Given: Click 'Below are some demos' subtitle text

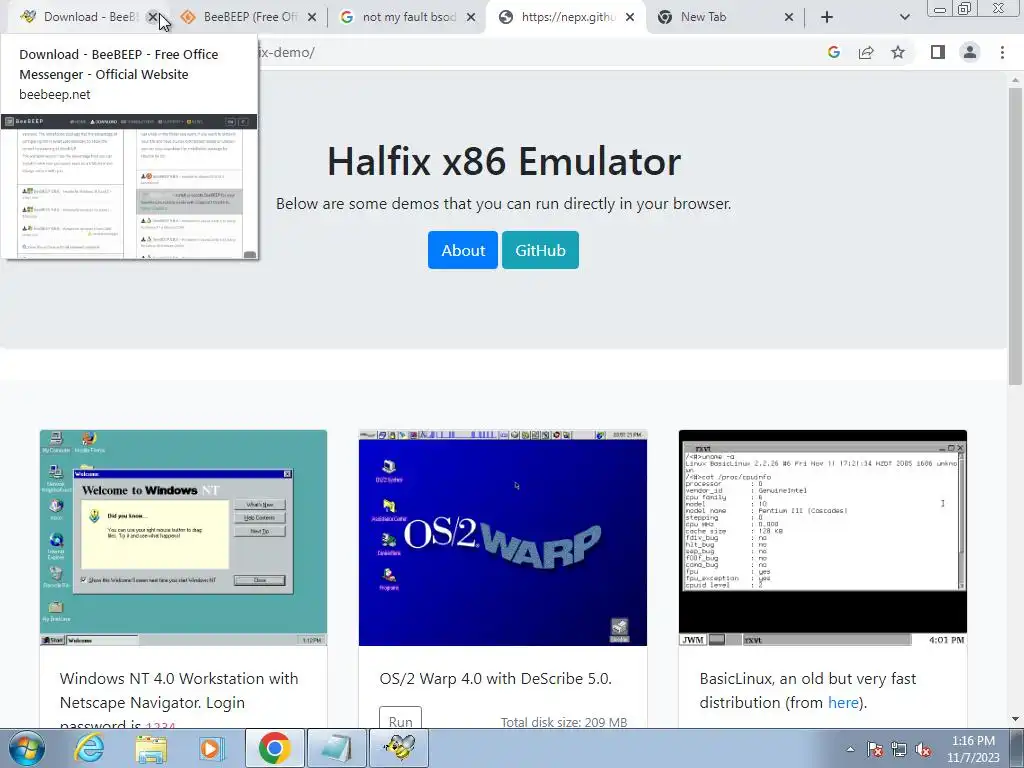Looking at the screenshot, I should [504, 204].
